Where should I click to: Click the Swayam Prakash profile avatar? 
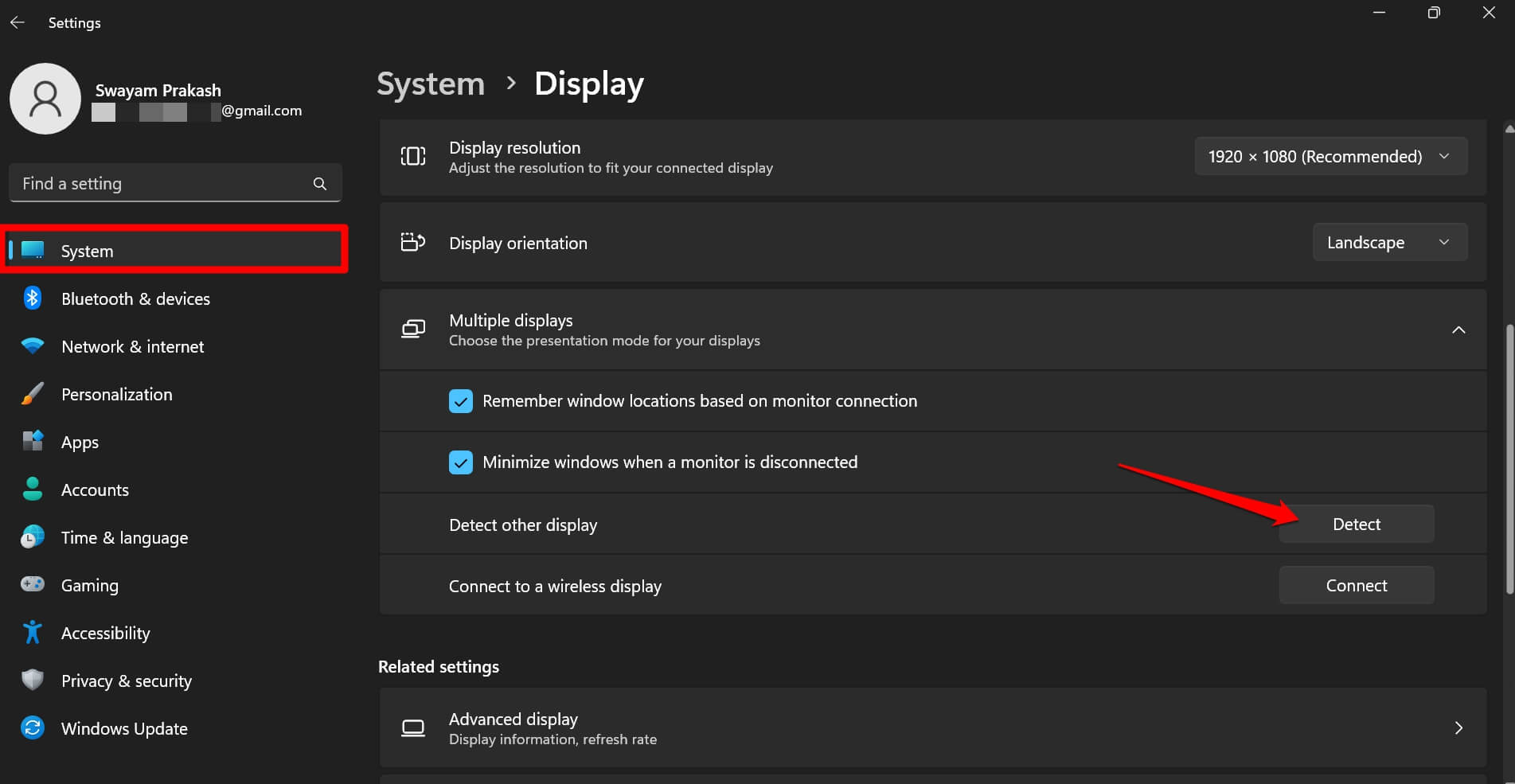click(45, 99)
